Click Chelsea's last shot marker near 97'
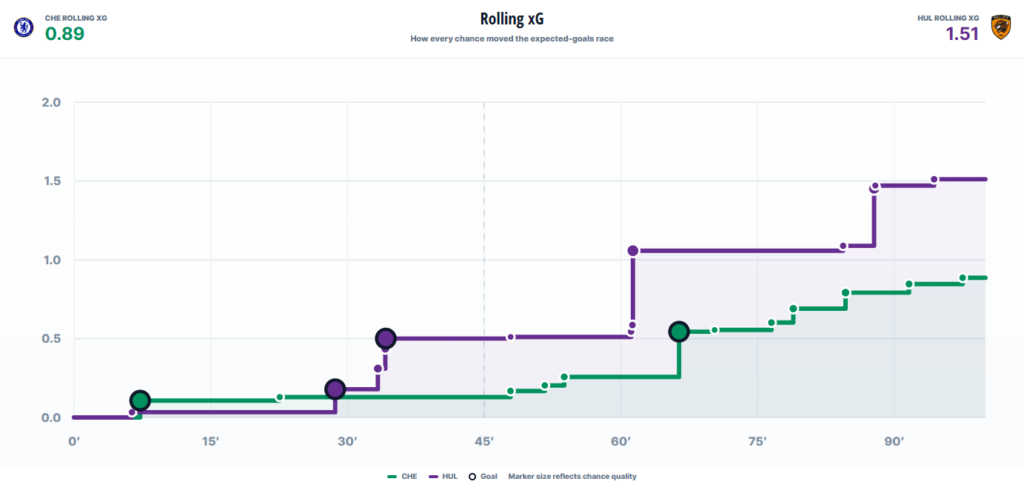 pos(963,278)
